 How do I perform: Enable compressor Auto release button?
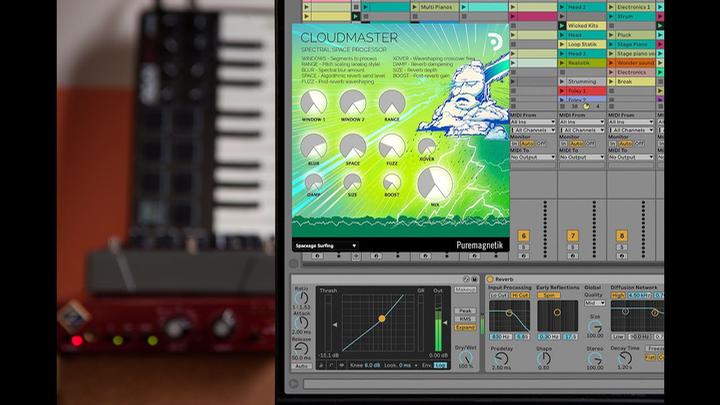coord(301,366)
